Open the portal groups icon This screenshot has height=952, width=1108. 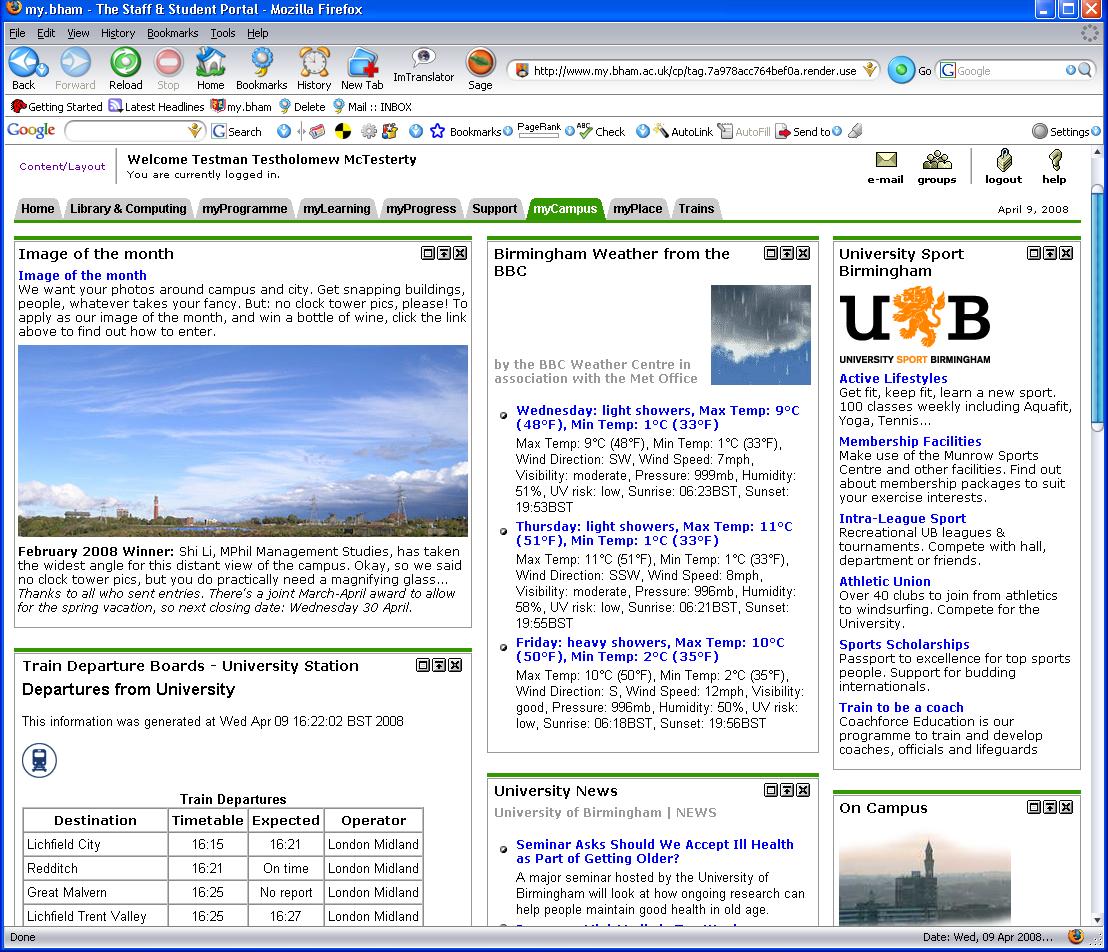pos(936,160)
